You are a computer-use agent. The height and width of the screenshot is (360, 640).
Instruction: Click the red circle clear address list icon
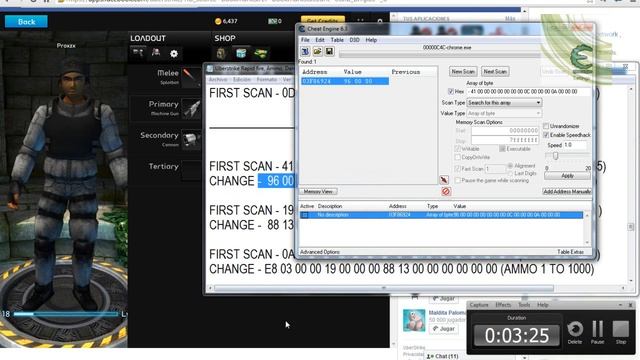pos(446,191)
